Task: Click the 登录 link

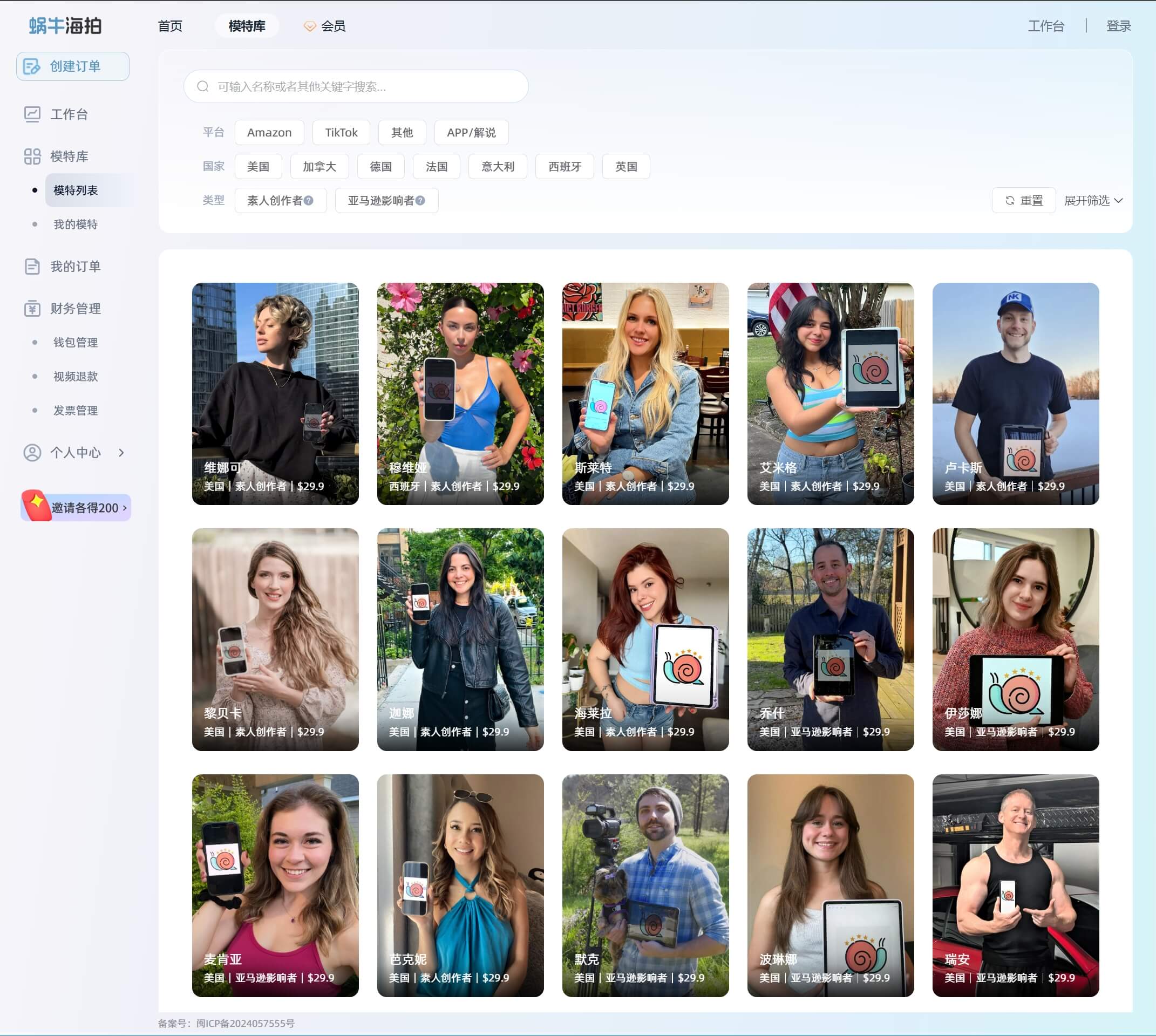Action: (1118, 26)
